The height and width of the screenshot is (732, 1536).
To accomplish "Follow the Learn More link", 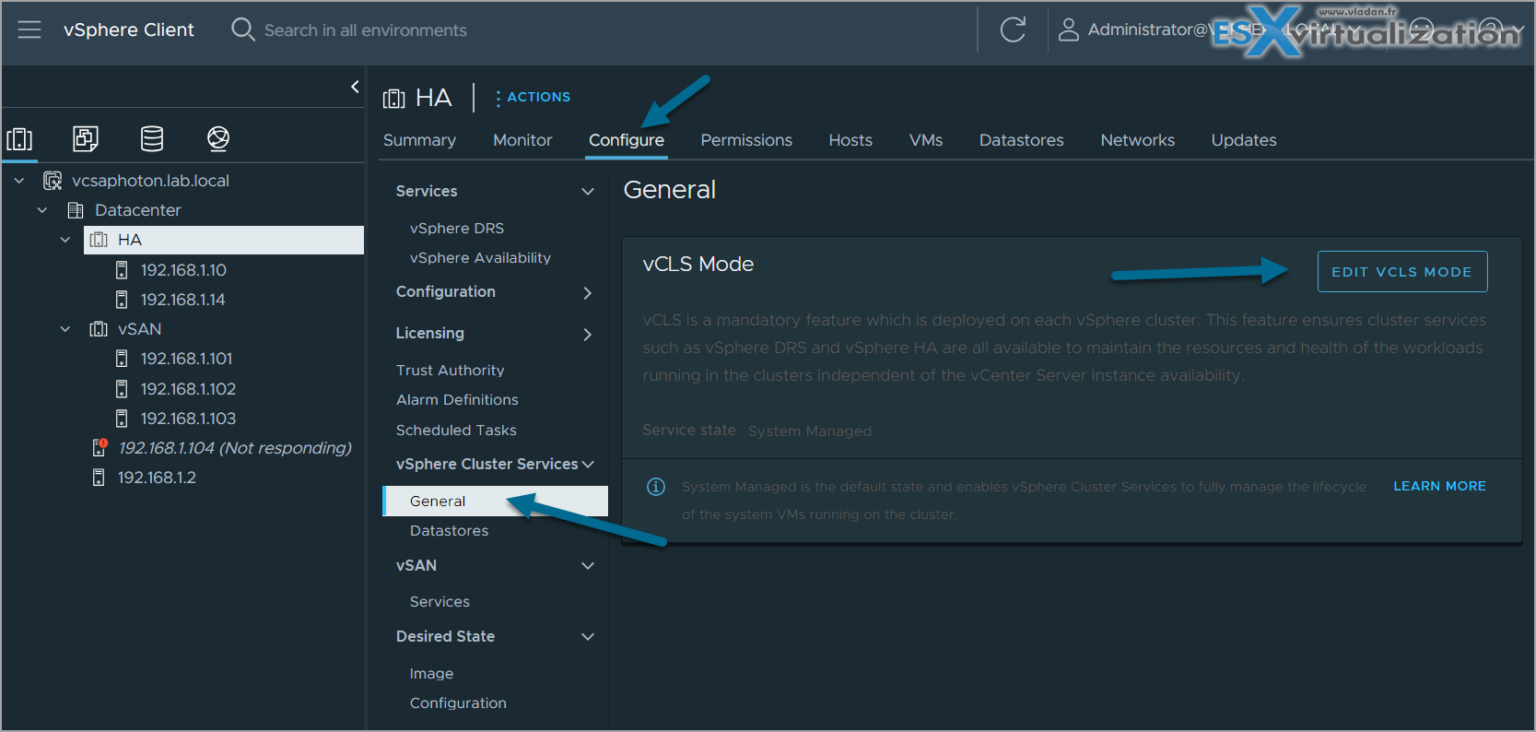I will [x=1439, y=486].
